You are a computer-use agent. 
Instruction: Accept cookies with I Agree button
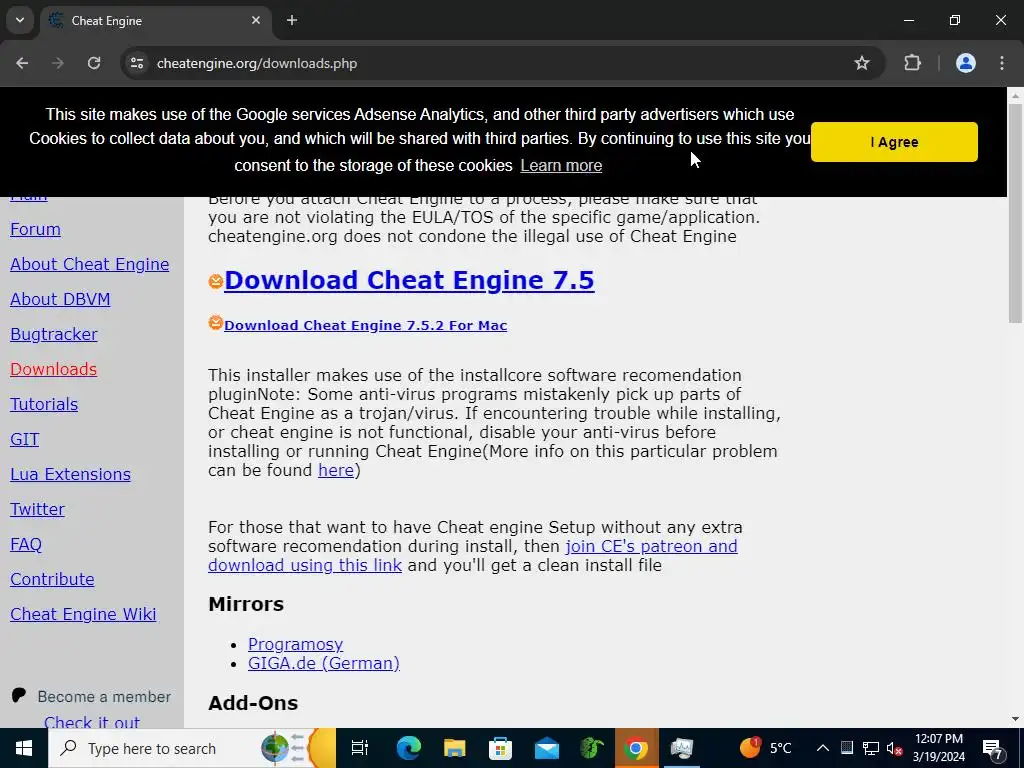click(894, 142)
